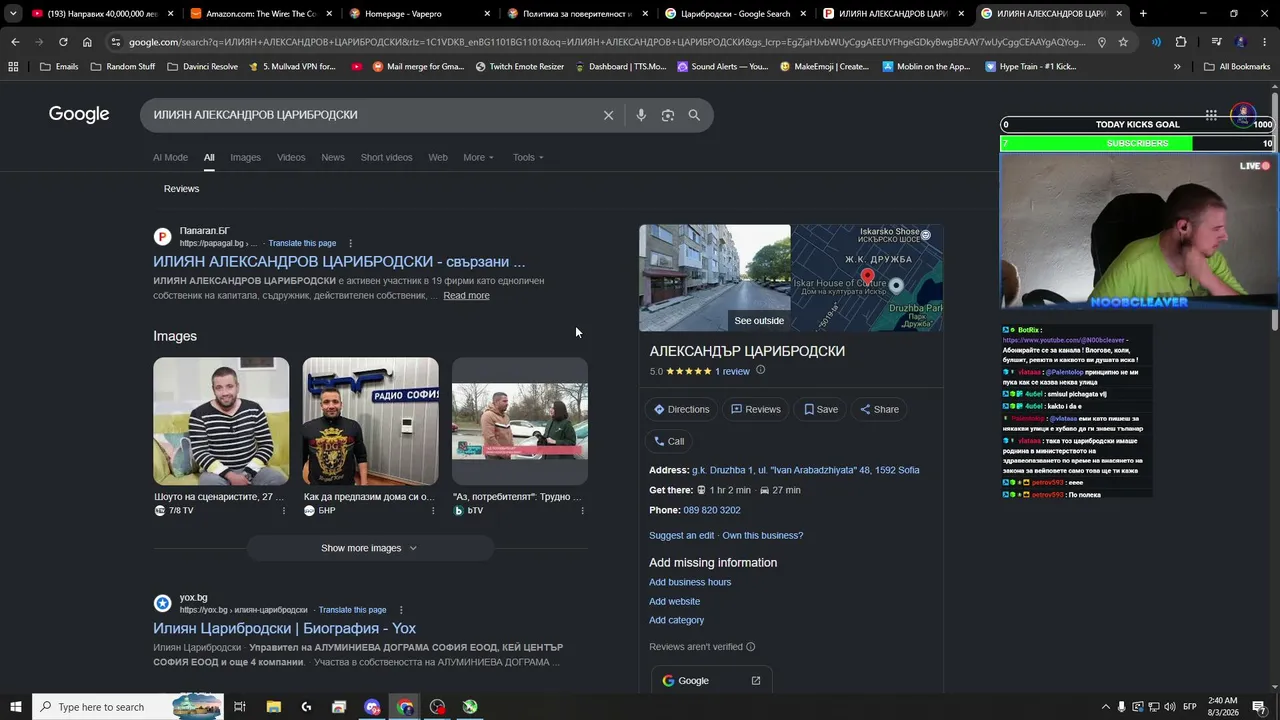Click Add business hours link
1280x720 pixels.
[x=690, y=582]
